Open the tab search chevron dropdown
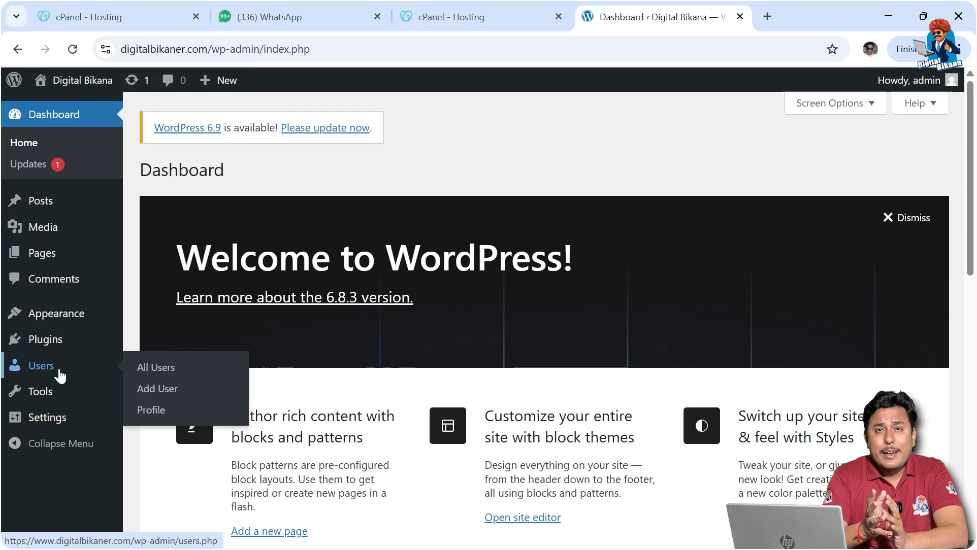Viewport: 977px width, 550px height. tap(16, 17)
